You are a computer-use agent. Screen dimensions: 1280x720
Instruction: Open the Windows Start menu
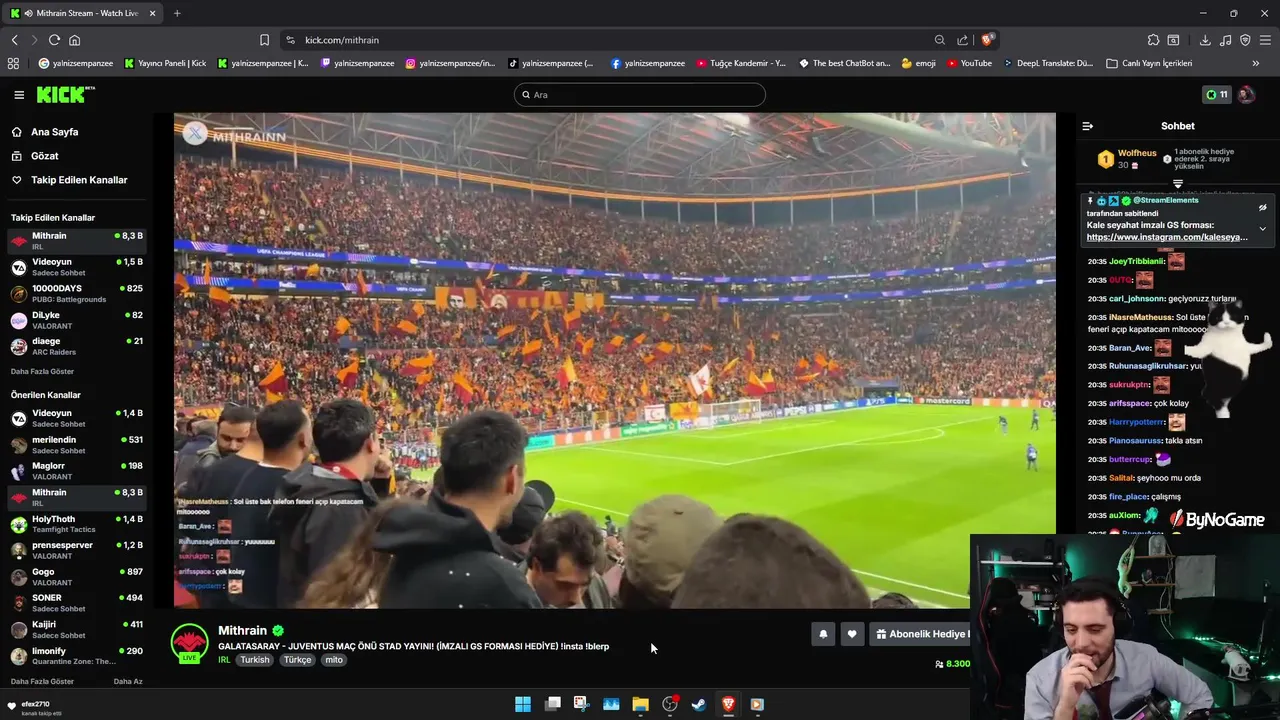coord(523,704)
